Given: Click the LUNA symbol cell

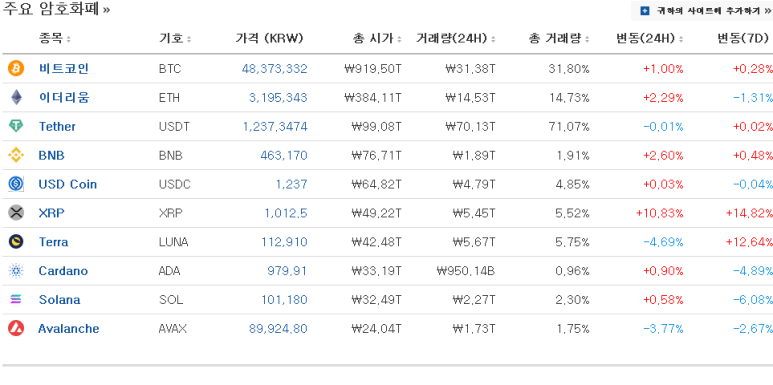Looking at the screenshot, I should pos(174,242).
